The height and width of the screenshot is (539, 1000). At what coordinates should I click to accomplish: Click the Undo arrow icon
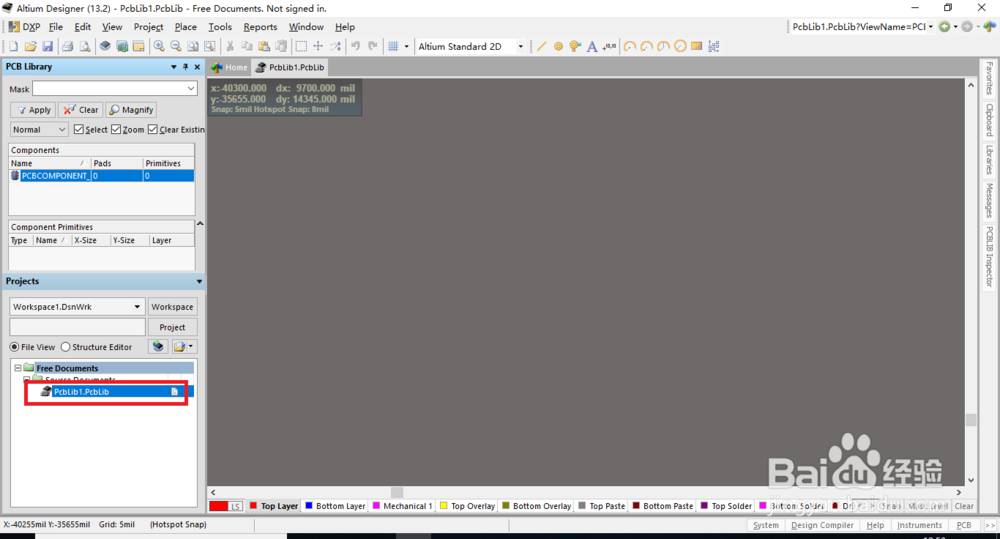355,46
